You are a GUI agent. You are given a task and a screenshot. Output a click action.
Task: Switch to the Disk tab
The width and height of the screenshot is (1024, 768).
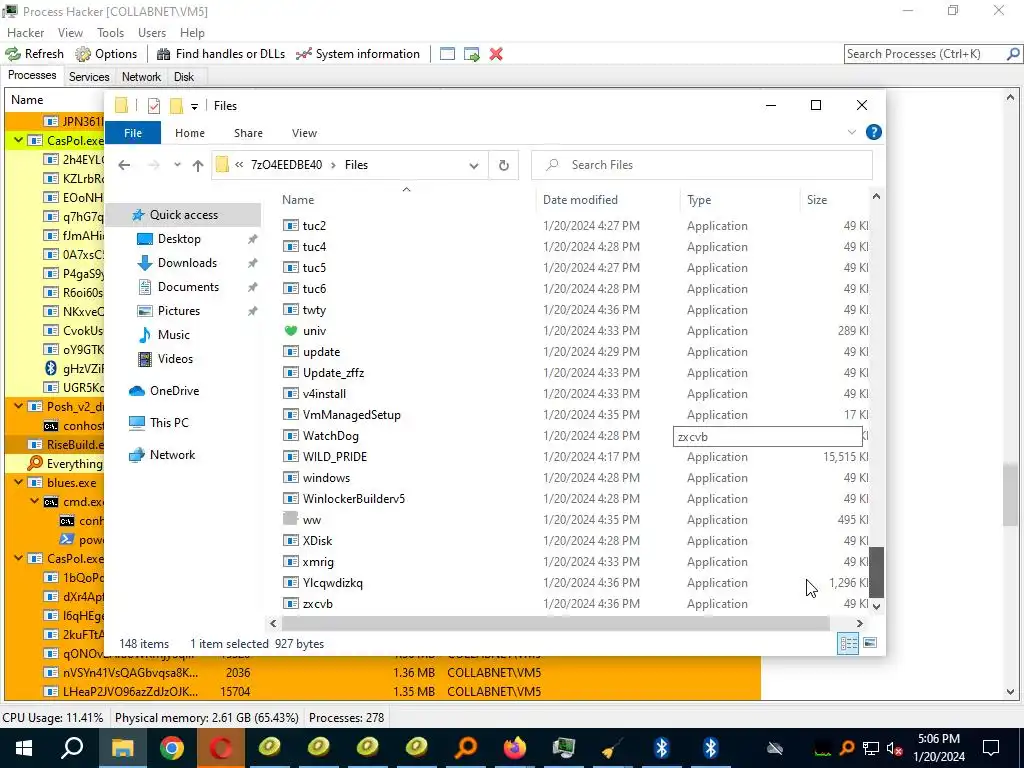184,76
